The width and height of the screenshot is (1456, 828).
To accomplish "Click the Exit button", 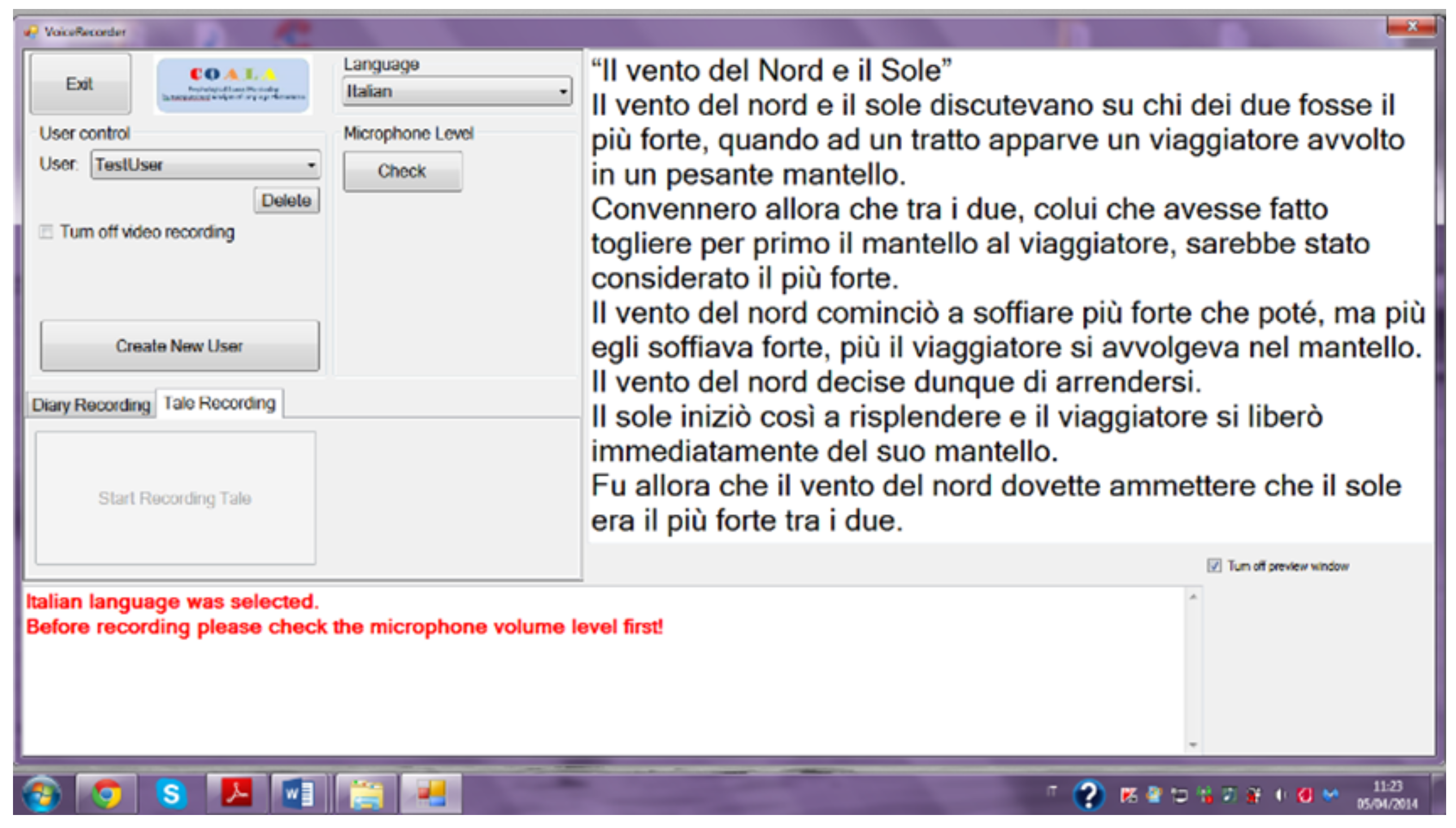I will 80,84.
